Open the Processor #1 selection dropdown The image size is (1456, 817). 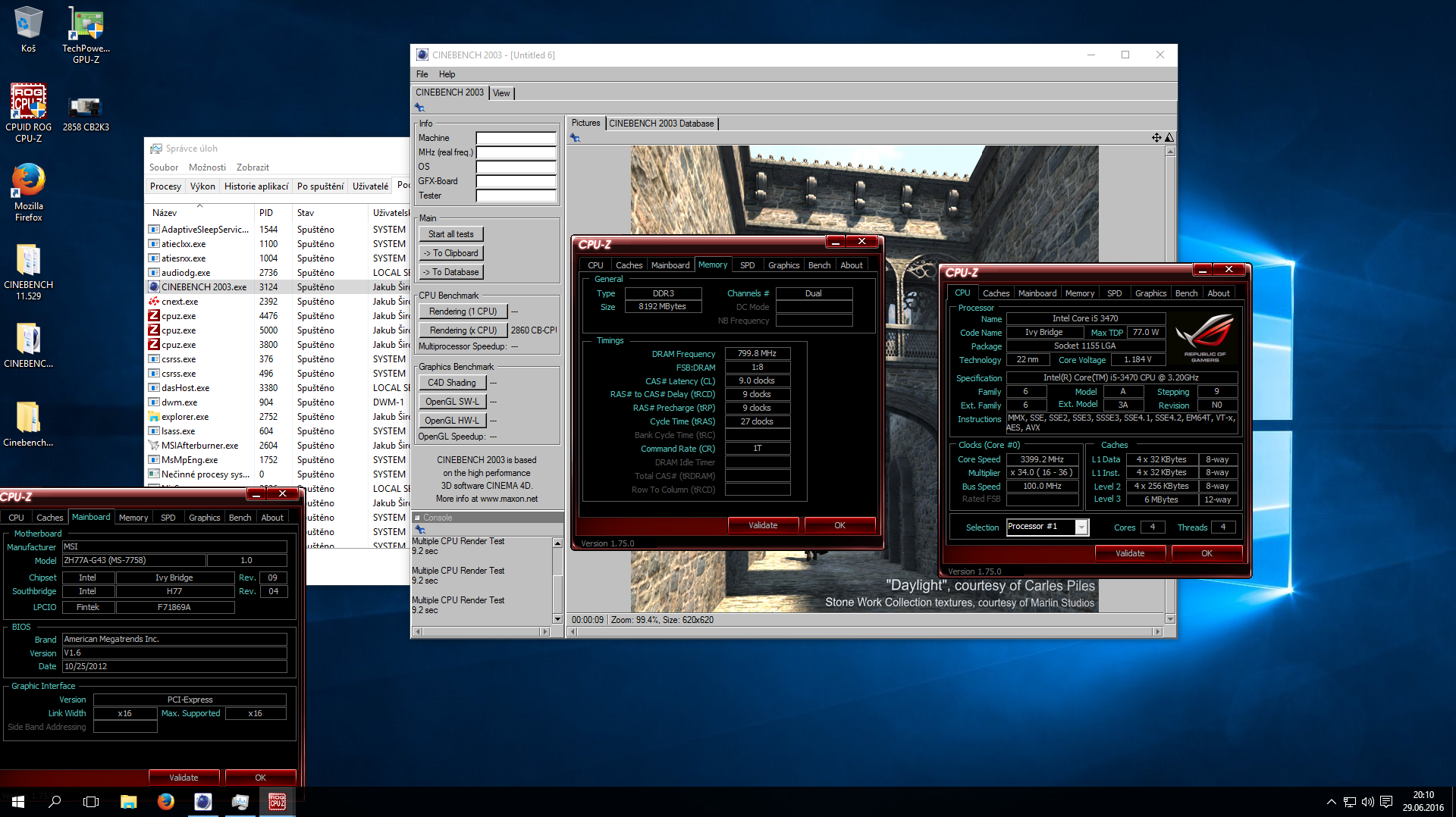click(1081, 527)
